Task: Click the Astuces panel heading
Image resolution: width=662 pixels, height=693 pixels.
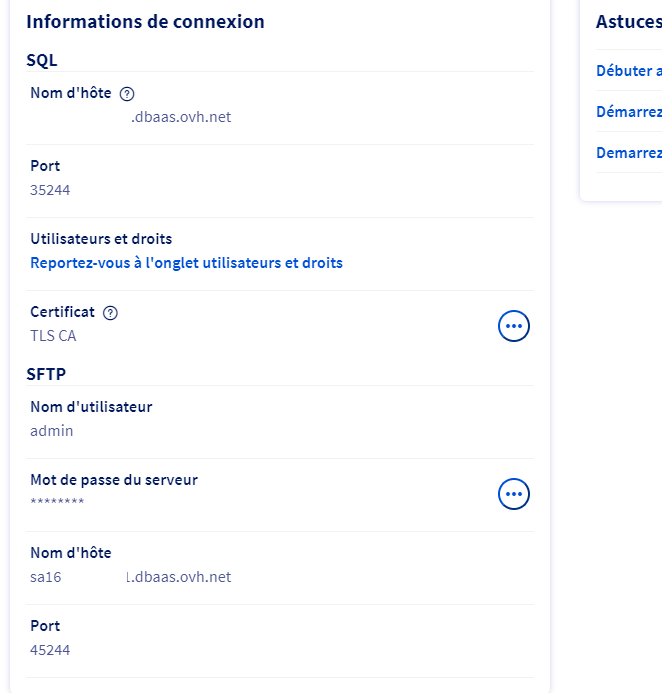Action: 628,22
